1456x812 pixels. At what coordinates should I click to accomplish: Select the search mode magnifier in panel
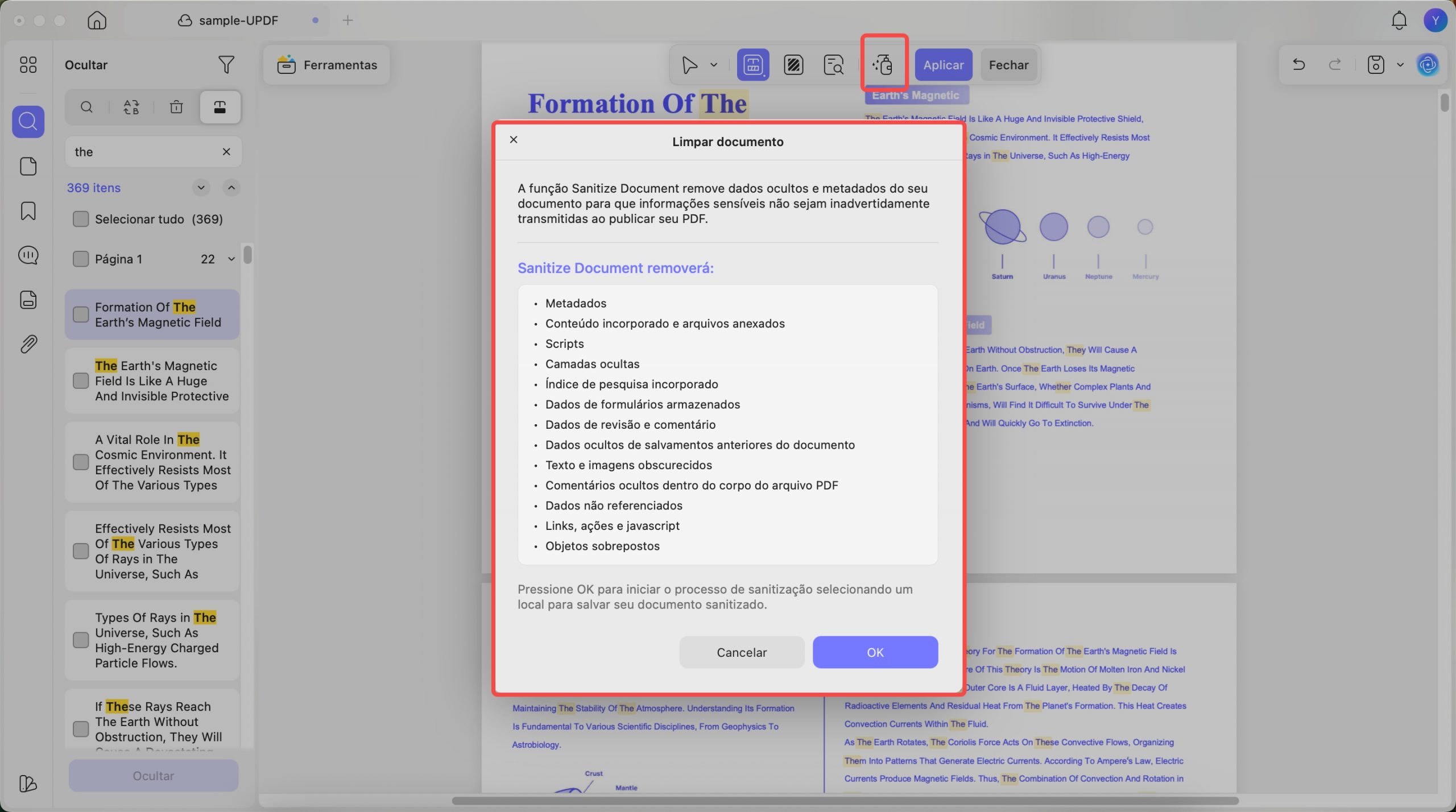tap(86, 107)
